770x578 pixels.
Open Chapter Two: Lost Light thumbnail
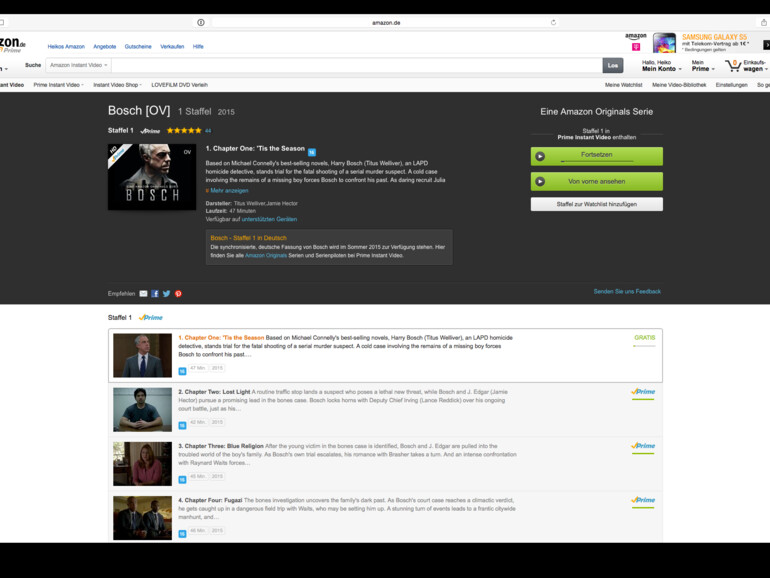click(142, 410)
